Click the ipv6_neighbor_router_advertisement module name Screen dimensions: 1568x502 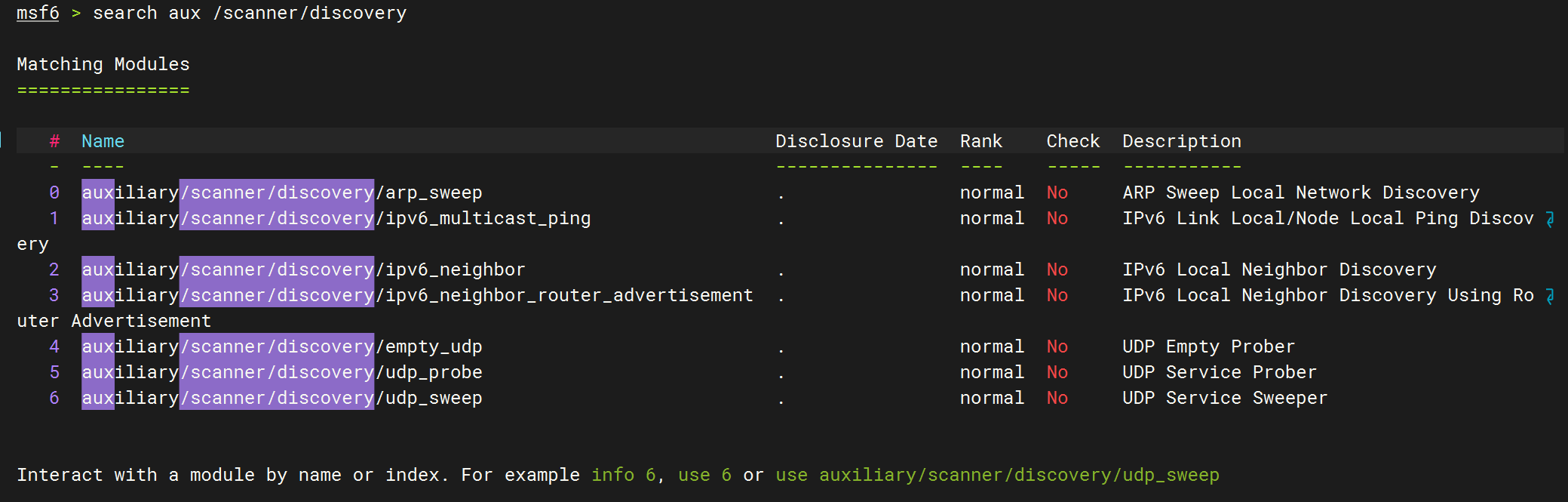[417, 295]
